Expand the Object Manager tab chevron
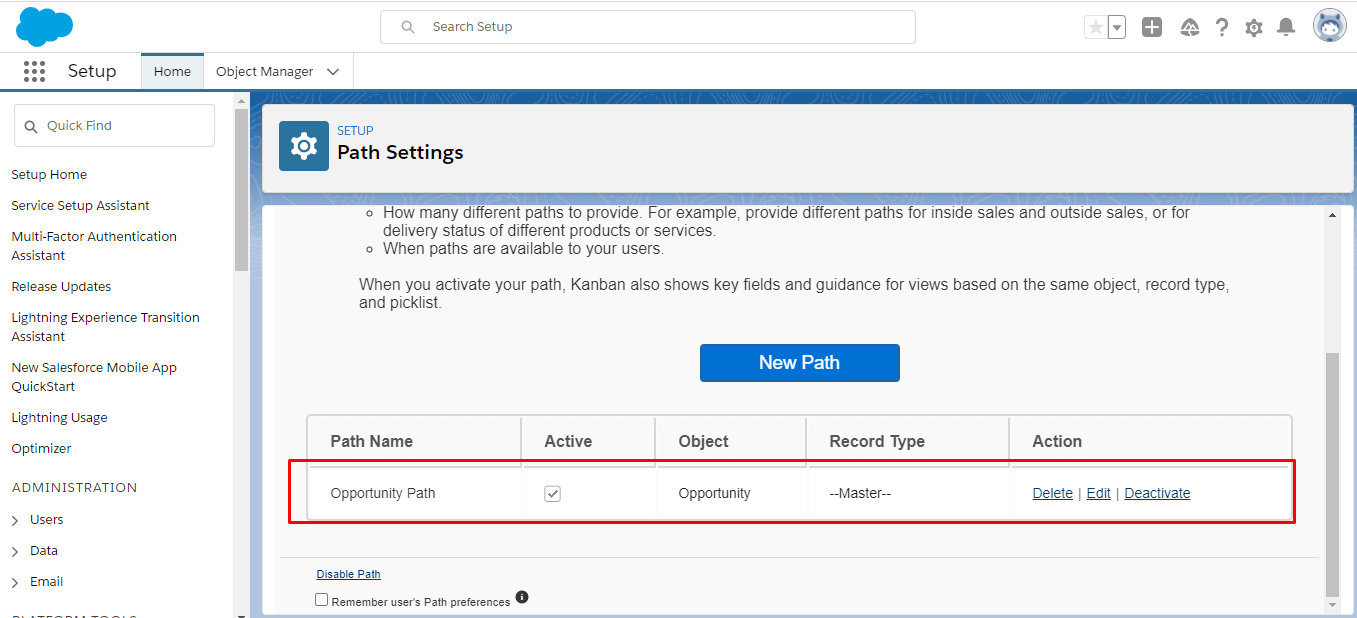Viewport: 1357px width, 618px height. 333,72
